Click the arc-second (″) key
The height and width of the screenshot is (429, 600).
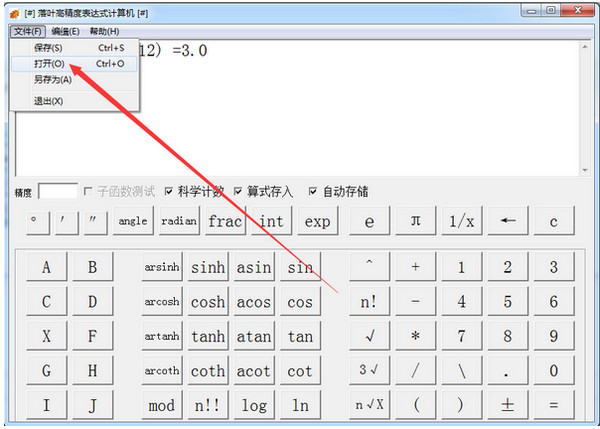pyautogui.click(x=95, y=221)
